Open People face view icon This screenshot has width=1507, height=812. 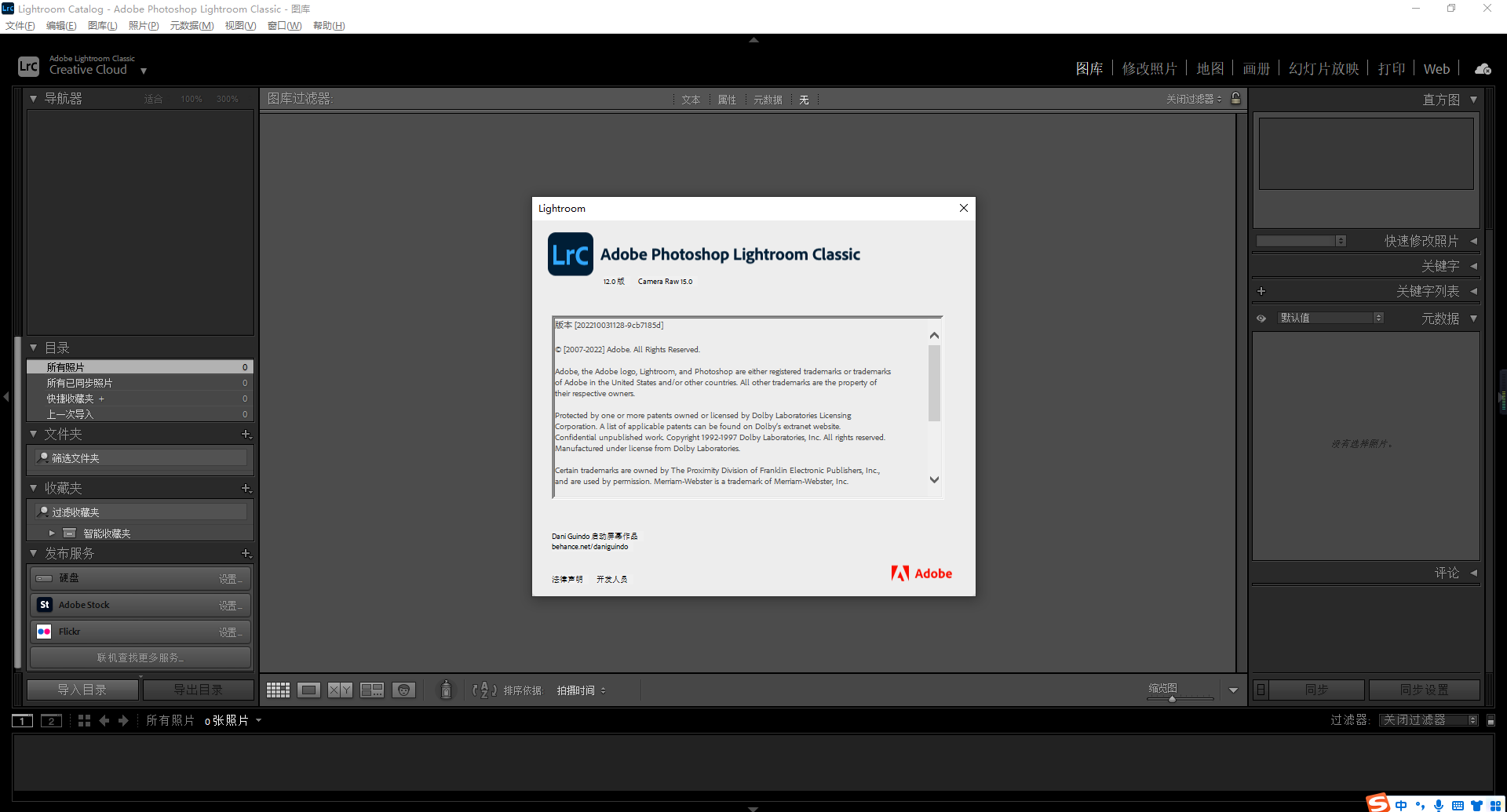pos(403,690)
